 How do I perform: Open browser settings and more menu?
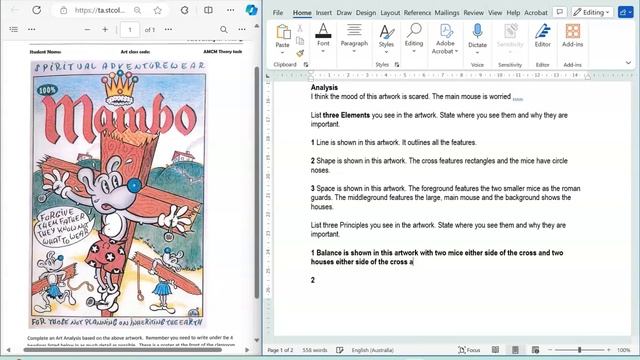[231, 10]
